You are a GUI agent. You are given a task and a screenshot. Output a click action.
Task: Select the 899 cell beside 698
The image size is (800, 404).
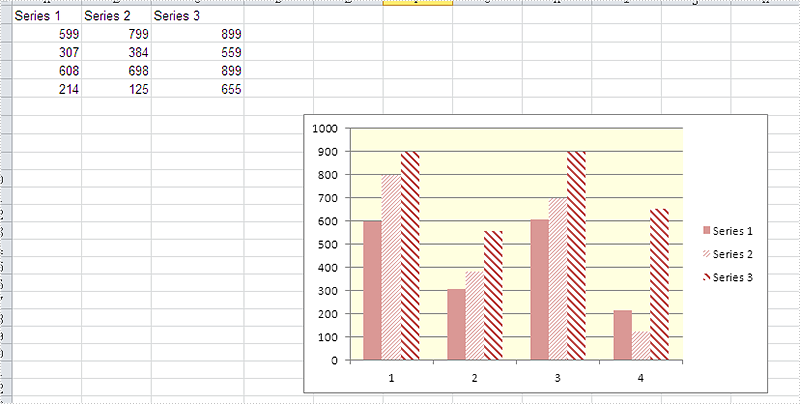coord(197,70)
